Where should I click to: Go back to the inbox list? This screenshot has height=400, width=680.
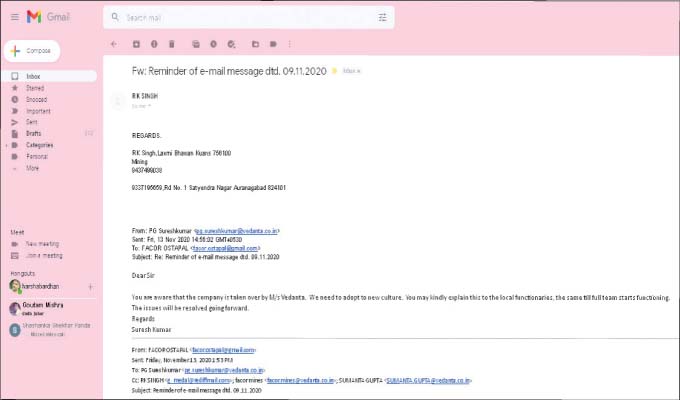[112, 44]
